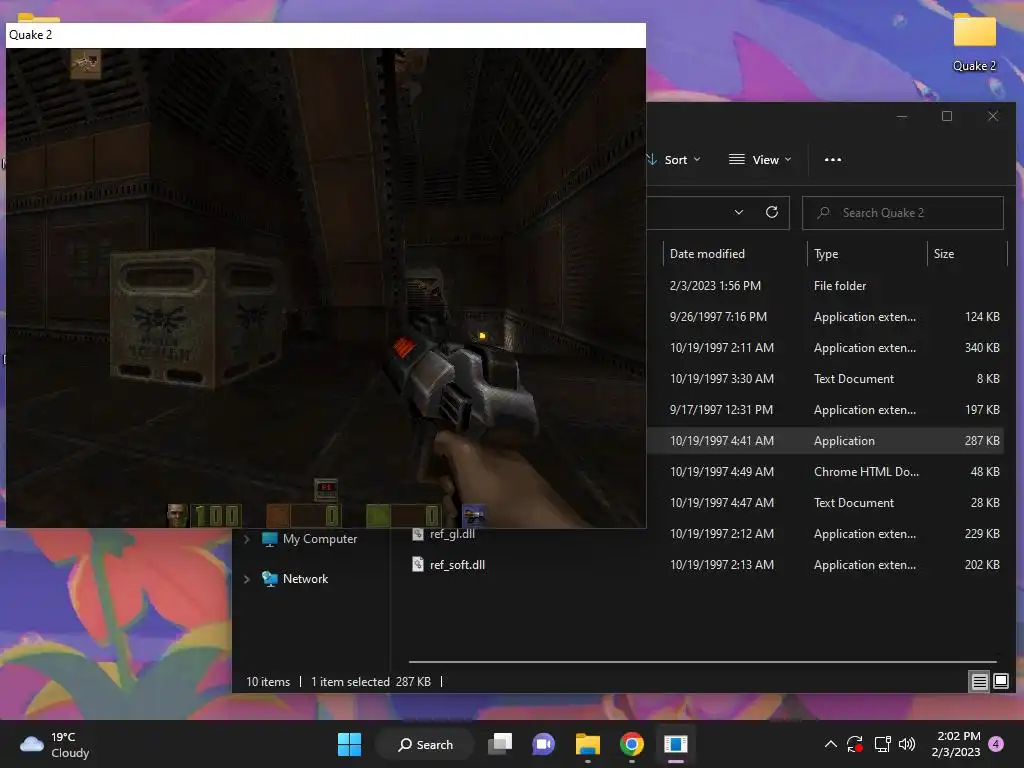Image resolution: width=1024 pixels, height=768 pixels.
Task: Click the Quake 2 app taskbar icon
Action: point(675,744)
